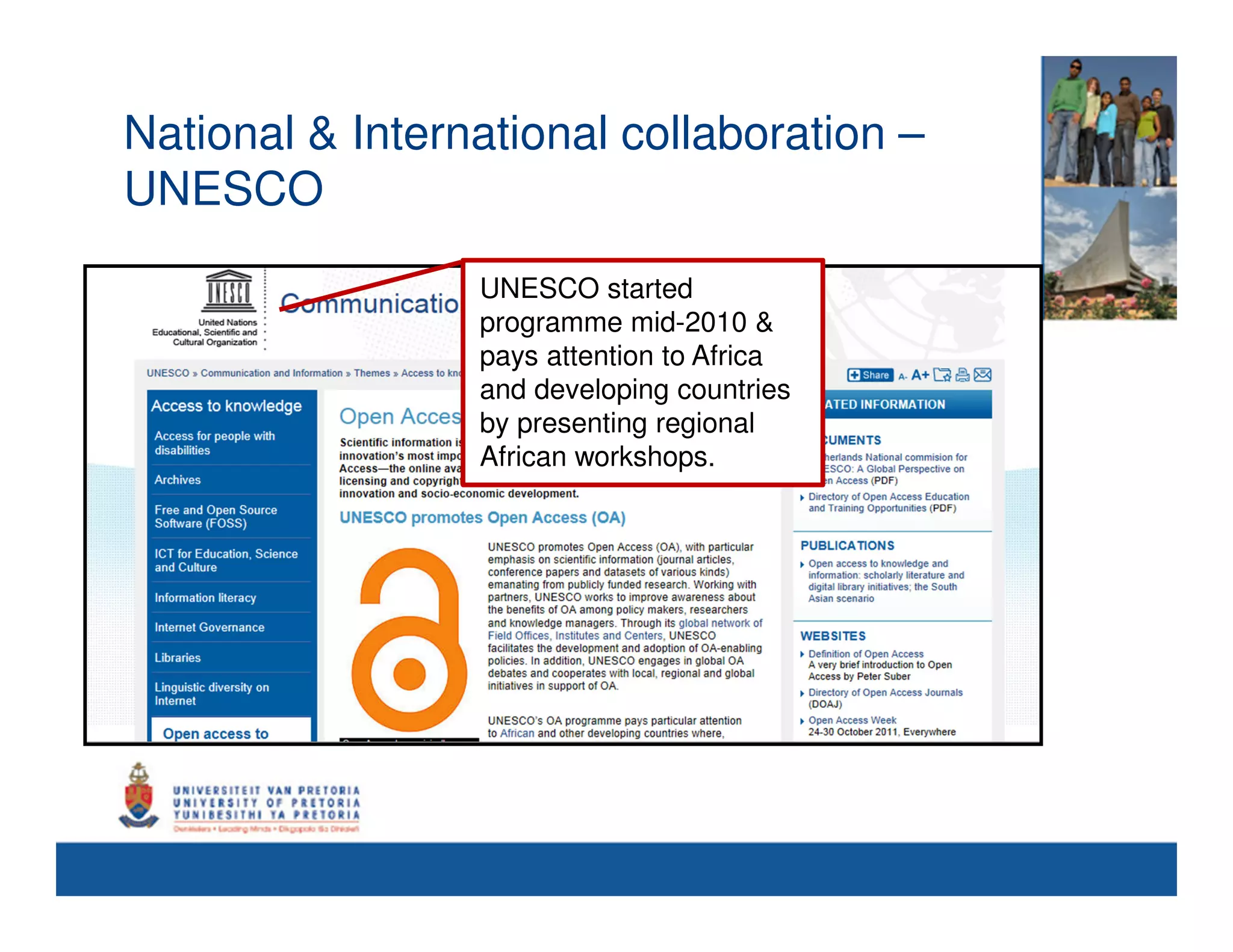This screenshot has width=1233, height=952.
Task: Click arrow bullet beside Directory of Open Access Journals
Action: [803, 693]
